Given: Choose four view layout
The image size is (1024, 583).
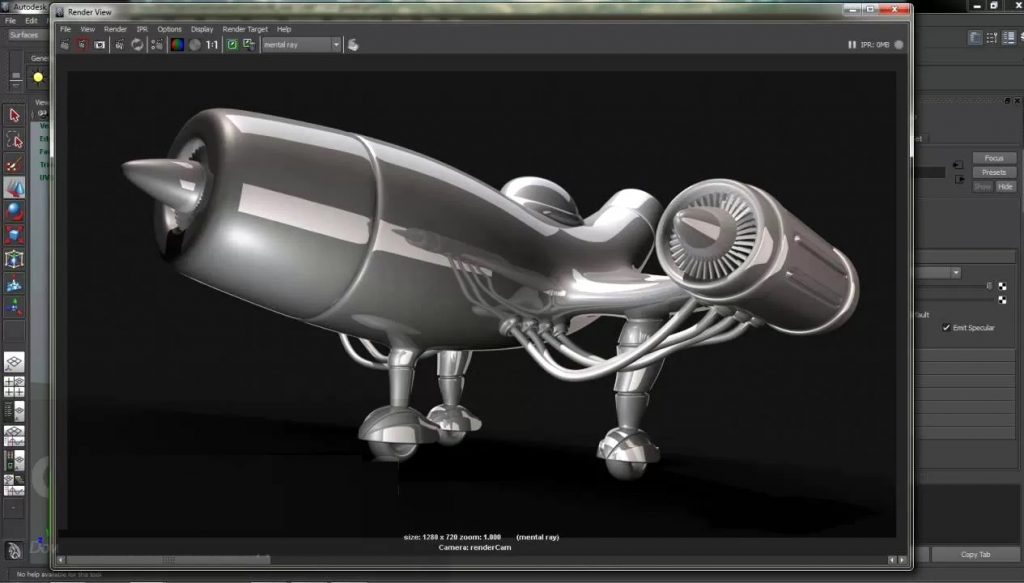Looking at the screenshot, I should (x=14, y=386).
